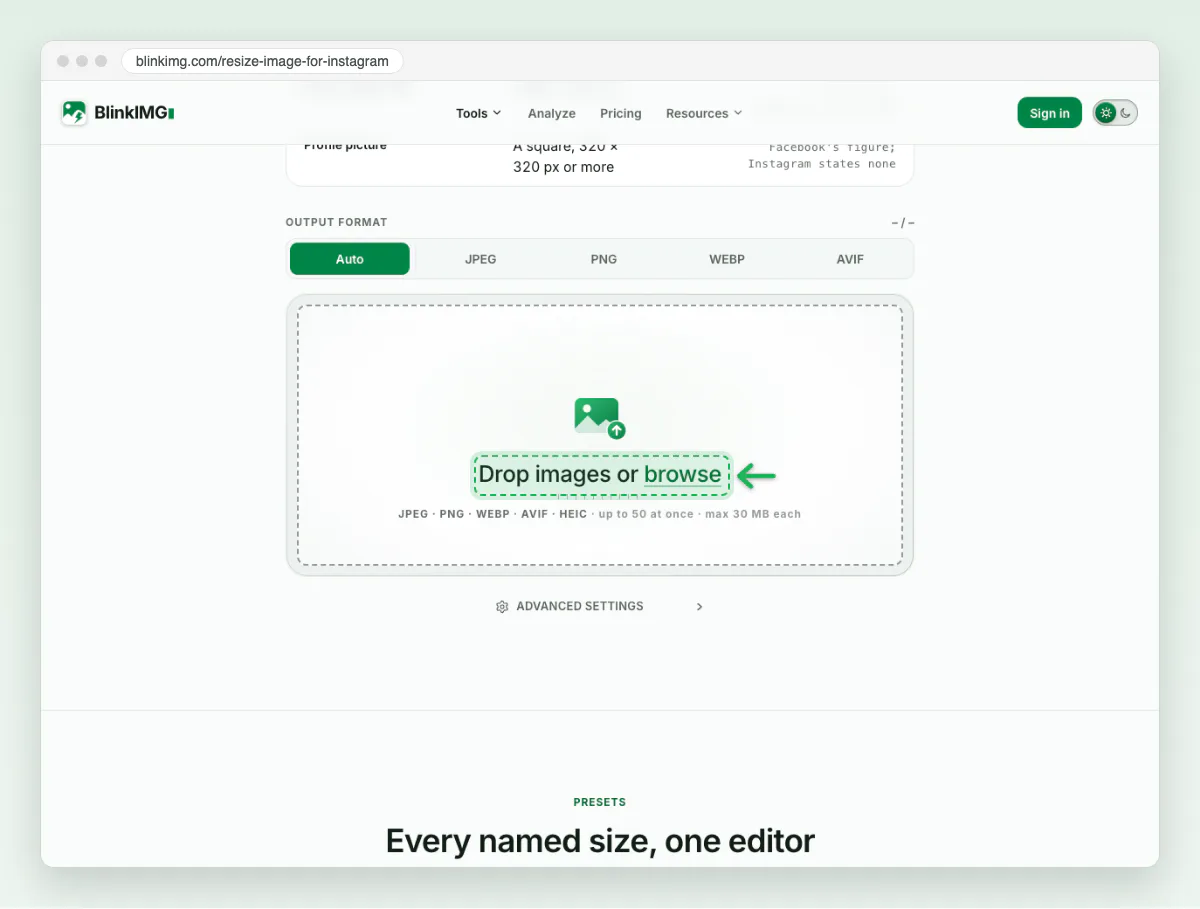The height and width of the screenshot is (909, 1200).
Task: Click the image upload icon in dropzone
Action: pos(600,418)
